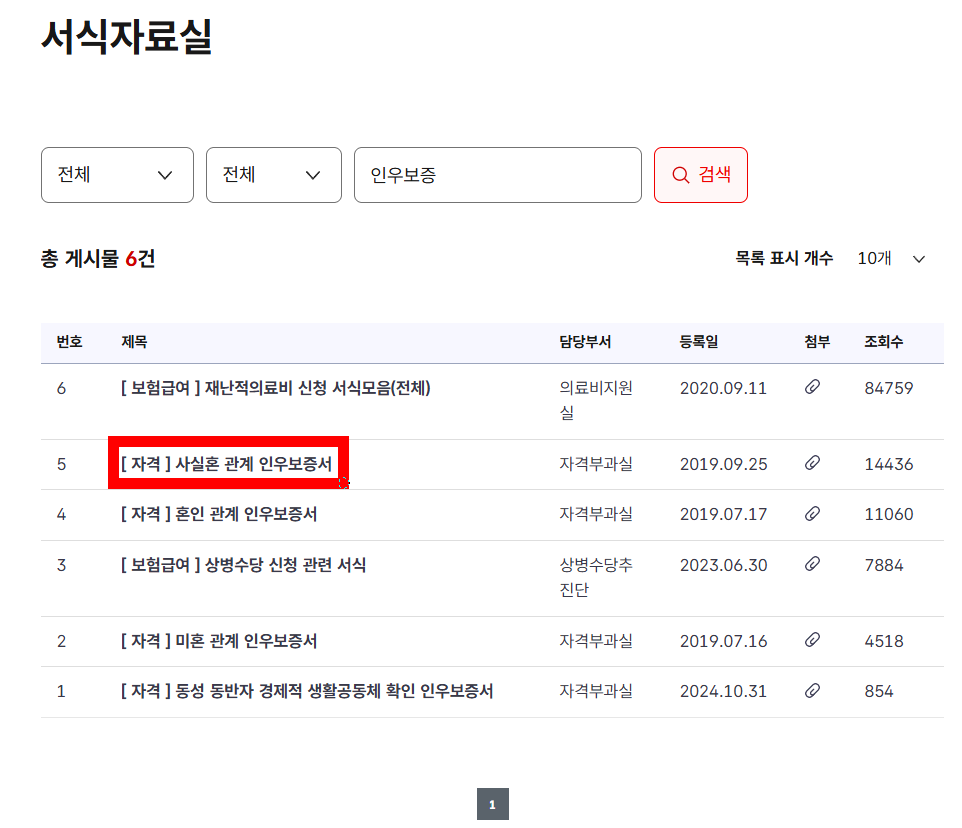The height and width of the screenshot is (828, 962).
Task: Click attachment icon for 혼인 관계 row
Action: coord(812,513)
